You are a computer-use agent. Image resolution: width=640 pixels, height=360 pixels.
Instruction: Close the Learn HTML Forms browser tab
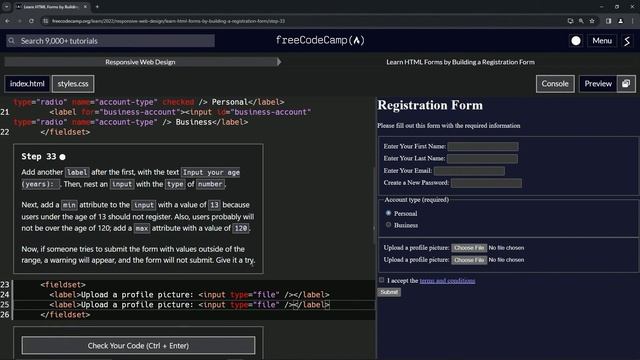point(85,7)
